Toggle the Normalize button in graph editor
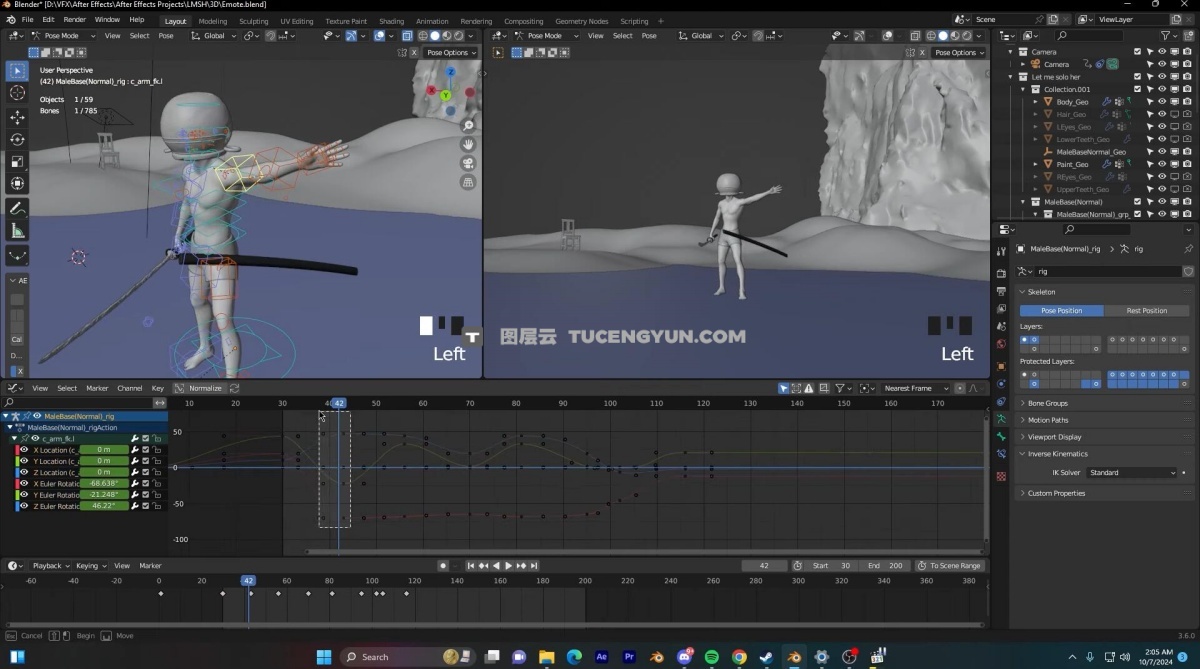The width and height of the screenshot is (1200, 669). coord(199,388)
